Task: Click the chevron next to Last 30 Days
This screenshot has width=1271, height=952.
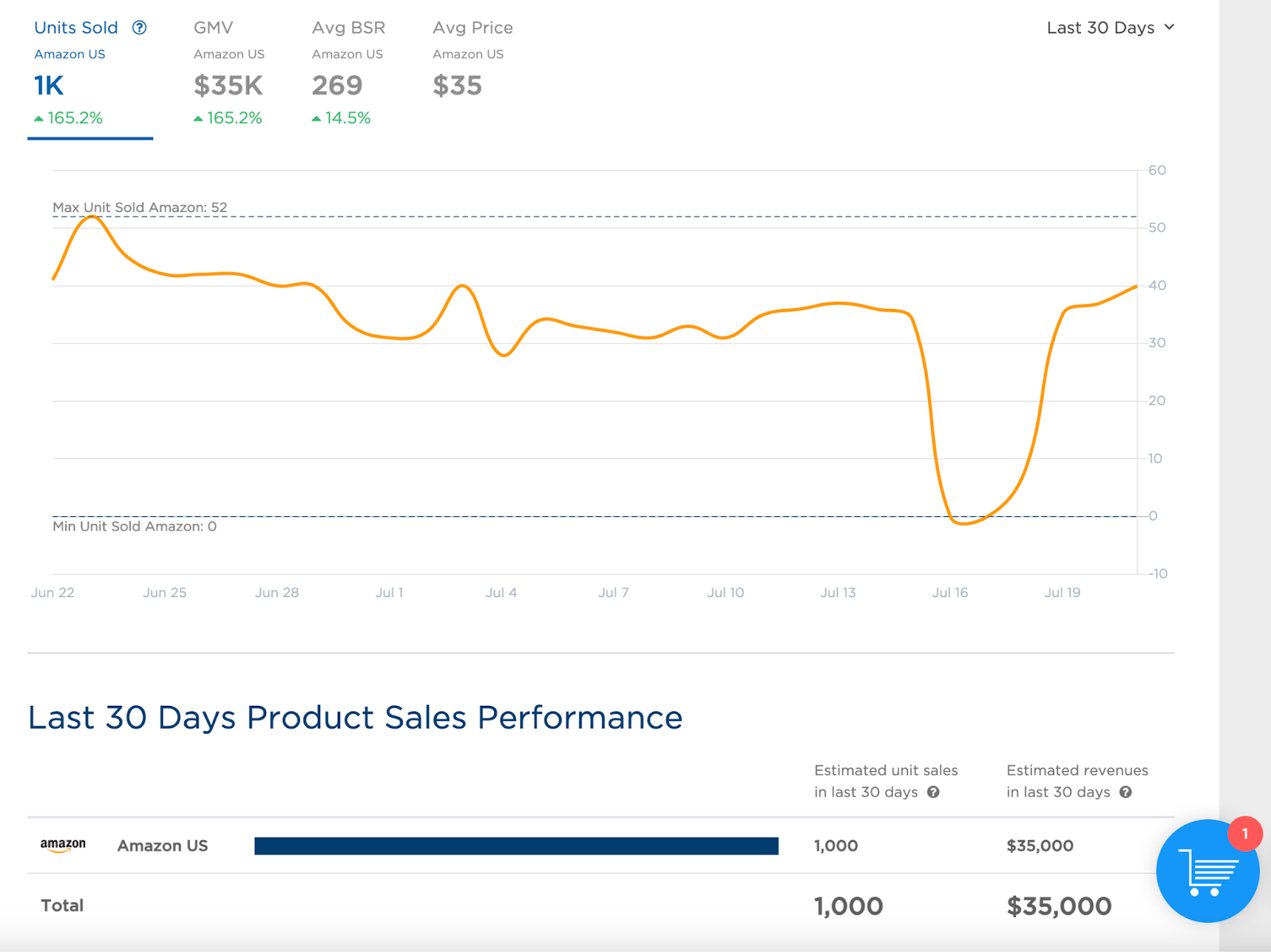Action: 1169,27
